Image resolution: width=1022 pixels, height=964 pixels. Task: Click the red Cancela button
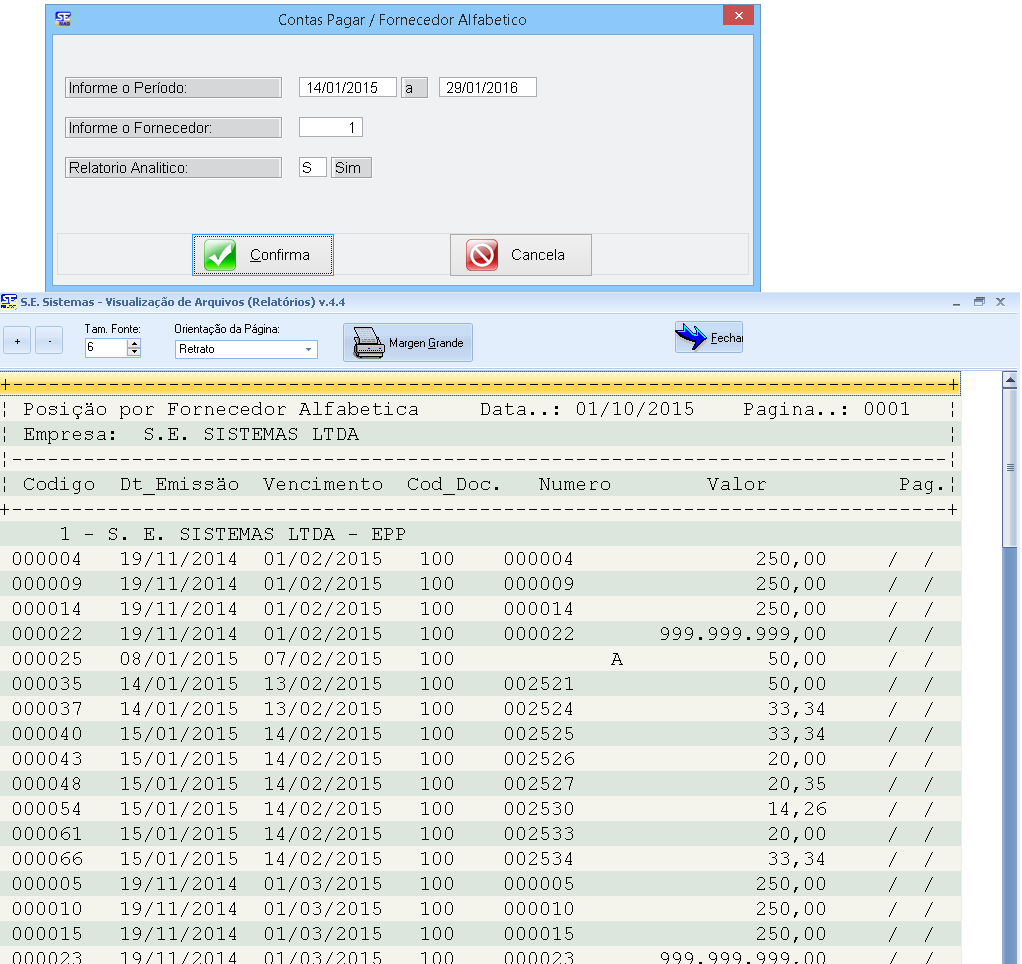point(520,255)
